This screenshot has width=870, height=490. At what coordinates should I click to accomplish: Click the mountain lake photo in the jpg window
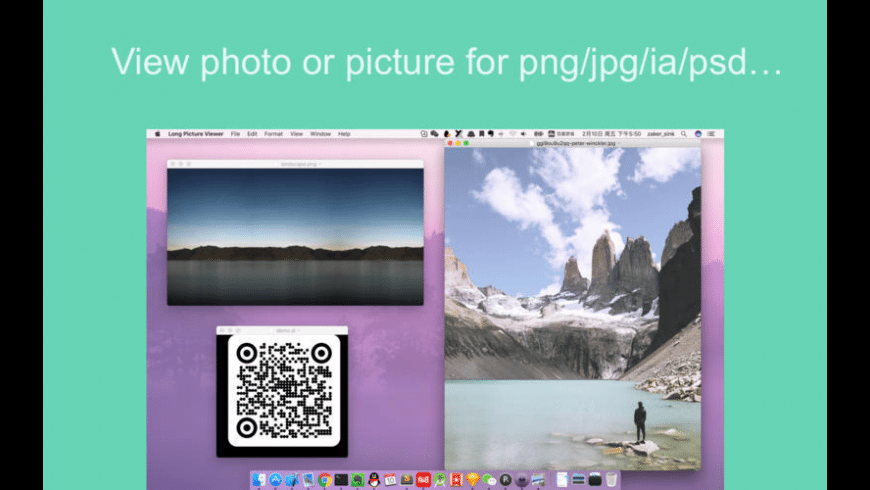pyautogui.click(x=573, y=309)
